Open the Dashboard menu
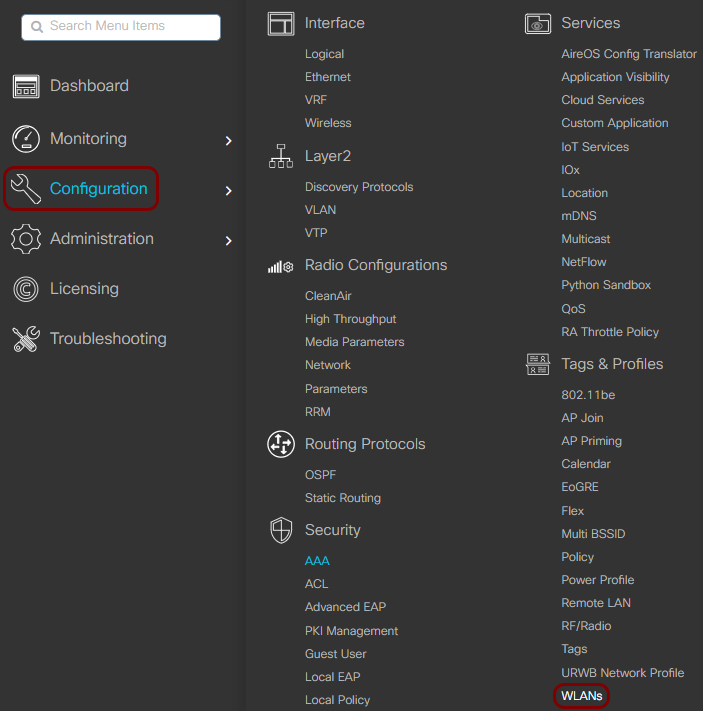 [89, 86]
